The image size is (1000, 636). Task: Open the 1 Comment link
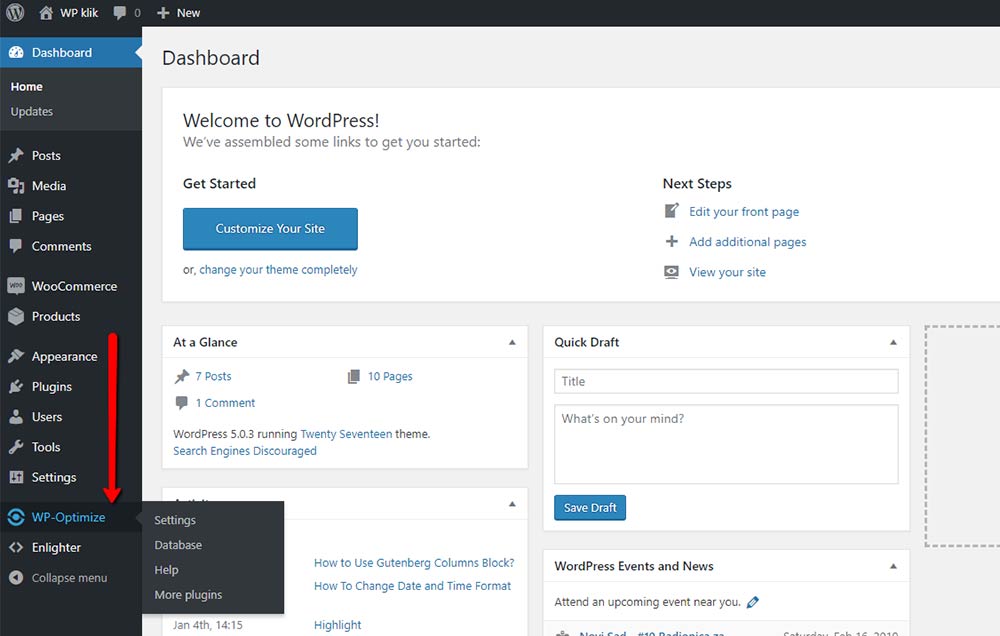tap(225, 403)
